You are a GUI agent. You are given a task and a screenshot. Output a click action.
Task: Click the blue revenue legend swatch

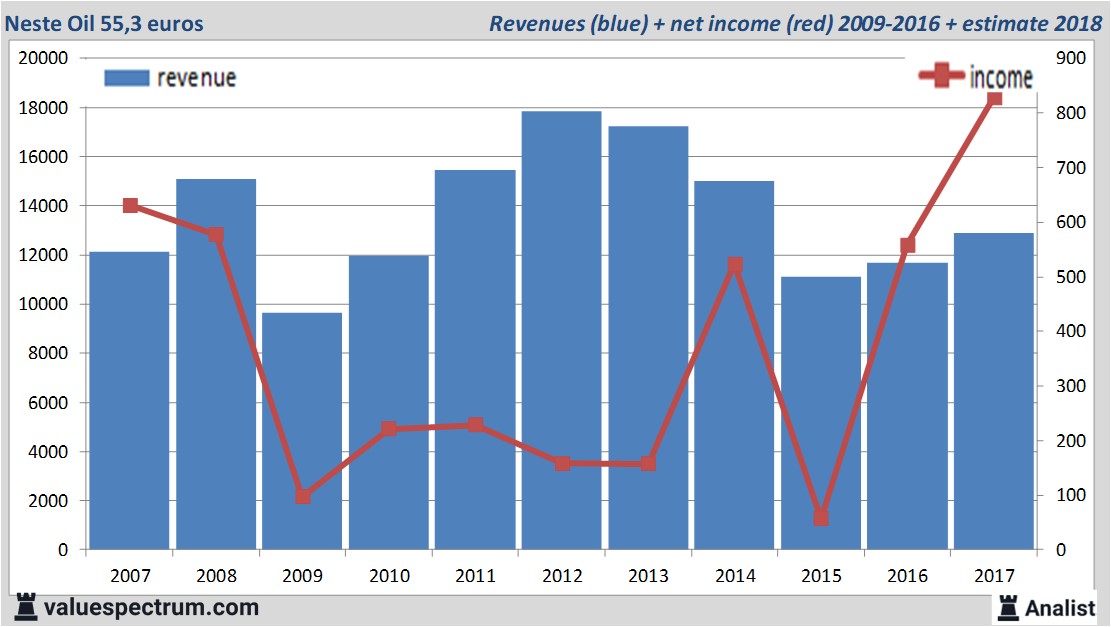pyautogui.click(x=125, y=78)
